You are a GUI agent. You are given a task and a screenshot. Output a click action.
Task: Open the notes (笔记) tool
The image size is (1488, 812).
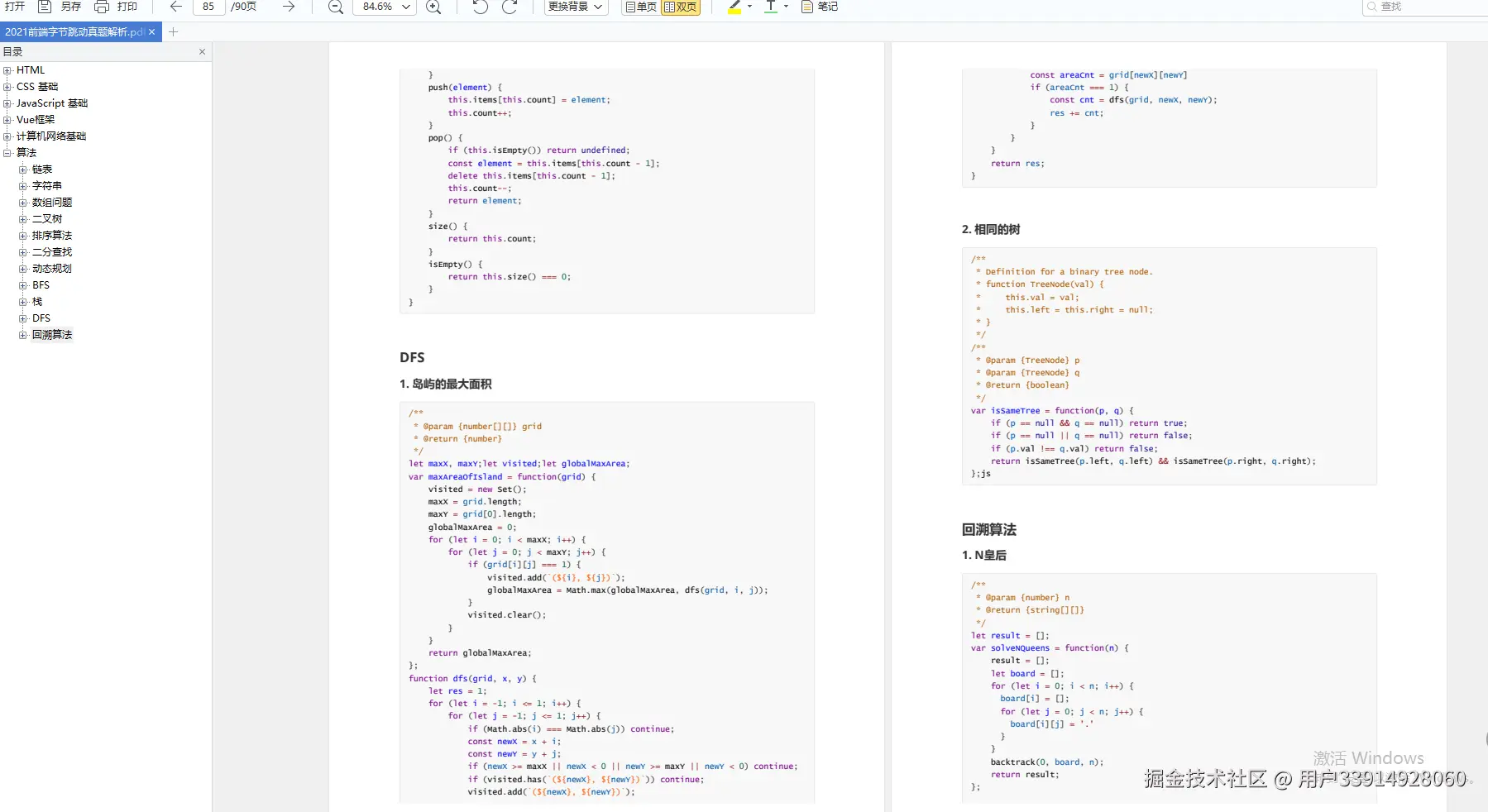(820, 7)
